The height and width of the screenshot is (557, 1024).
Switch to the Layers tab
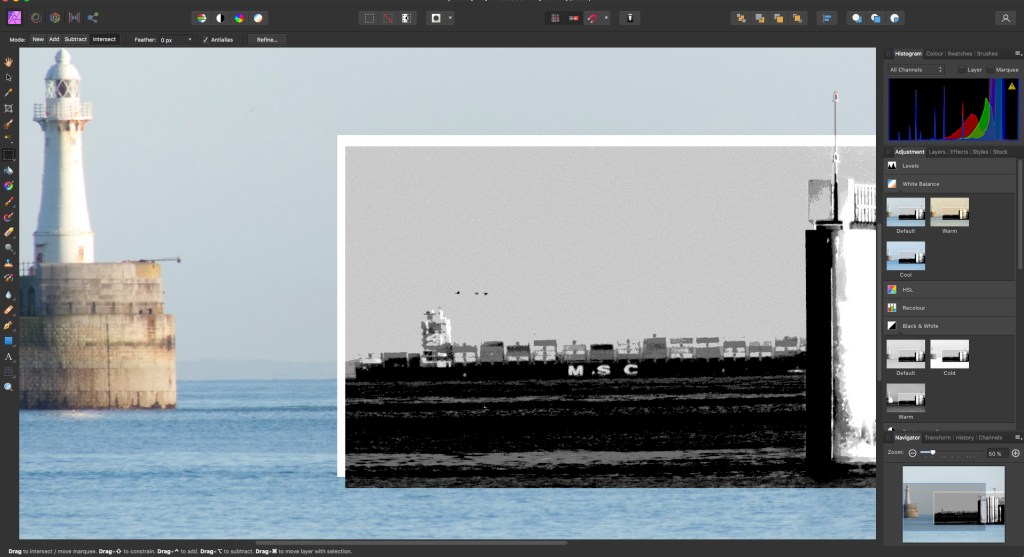pyautogui.click(x=937, y=152)
